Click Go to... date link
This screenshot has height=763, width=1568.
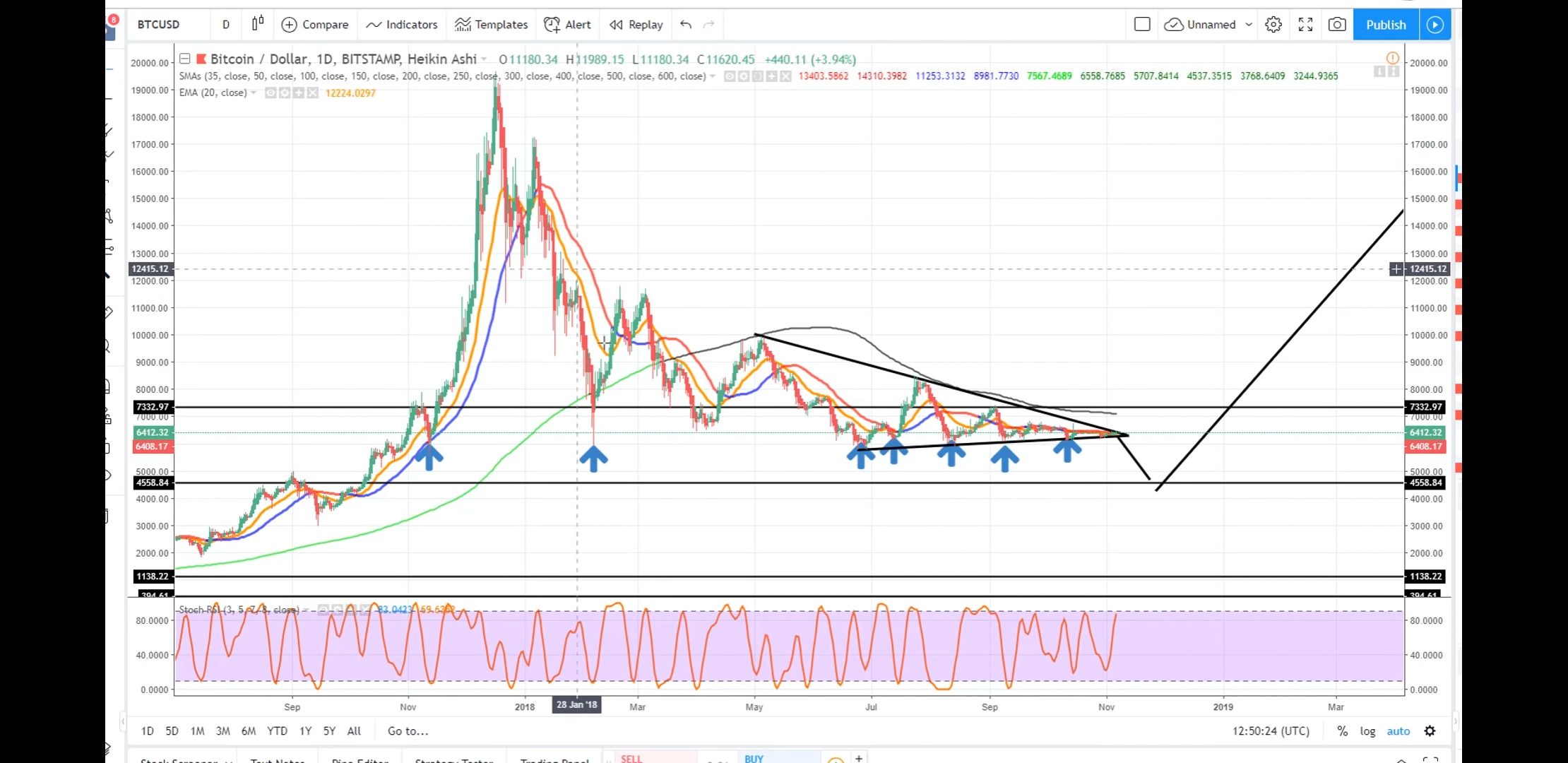point(408,731)
